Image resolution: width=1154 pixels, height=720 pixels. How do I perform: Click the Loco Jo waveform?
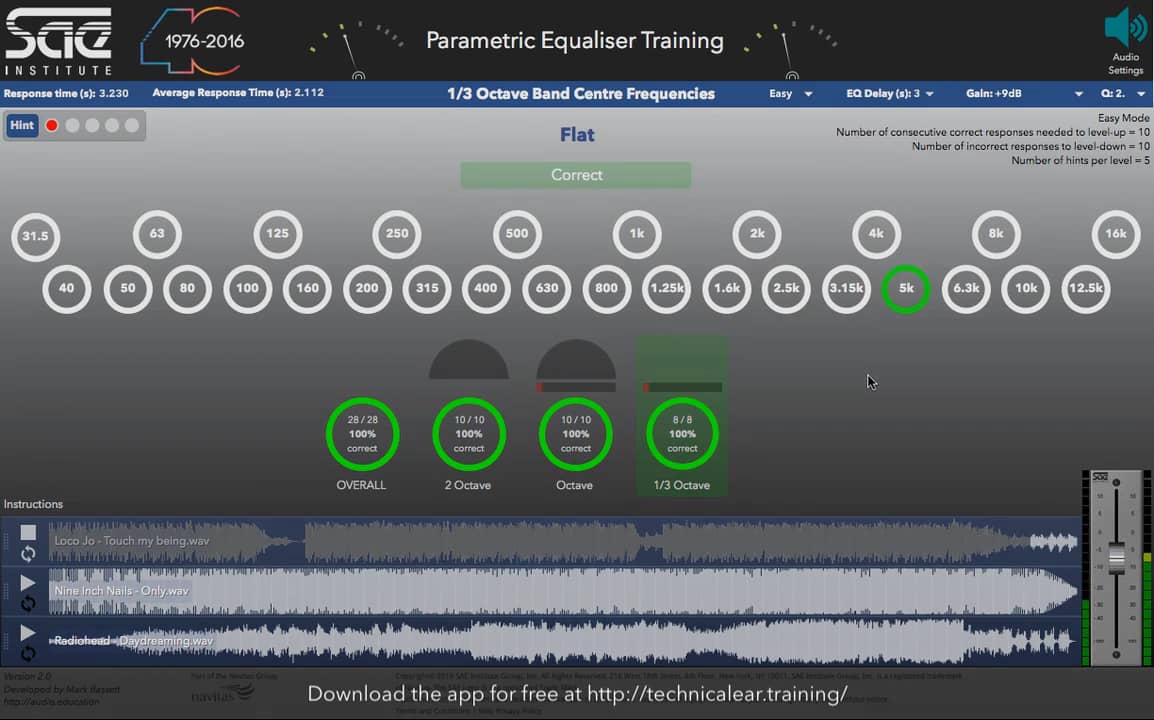click(x=564, y=542)
